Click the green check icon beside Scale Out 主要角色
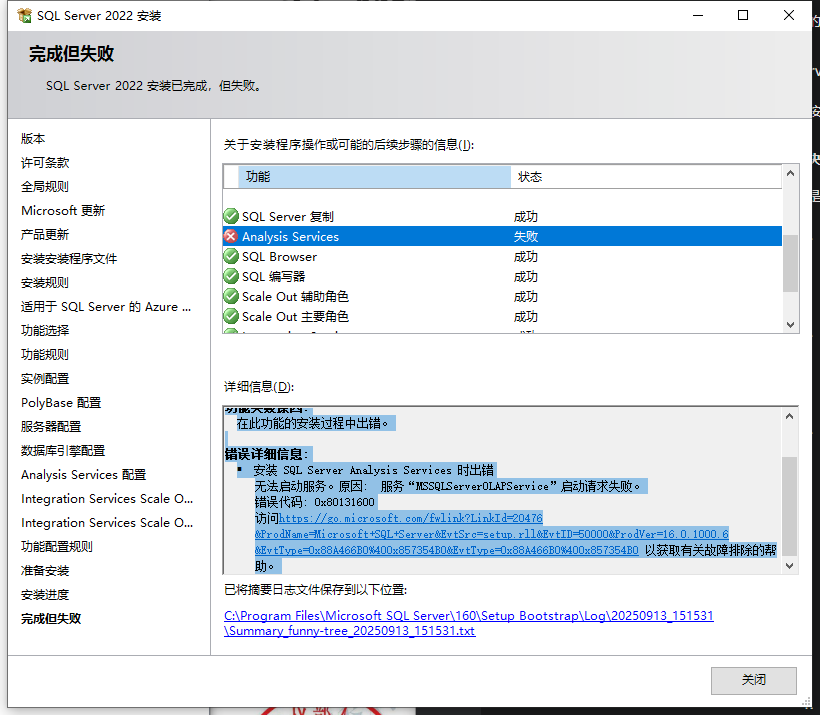Viewport: 820px width, 715px height. [231, 316]
